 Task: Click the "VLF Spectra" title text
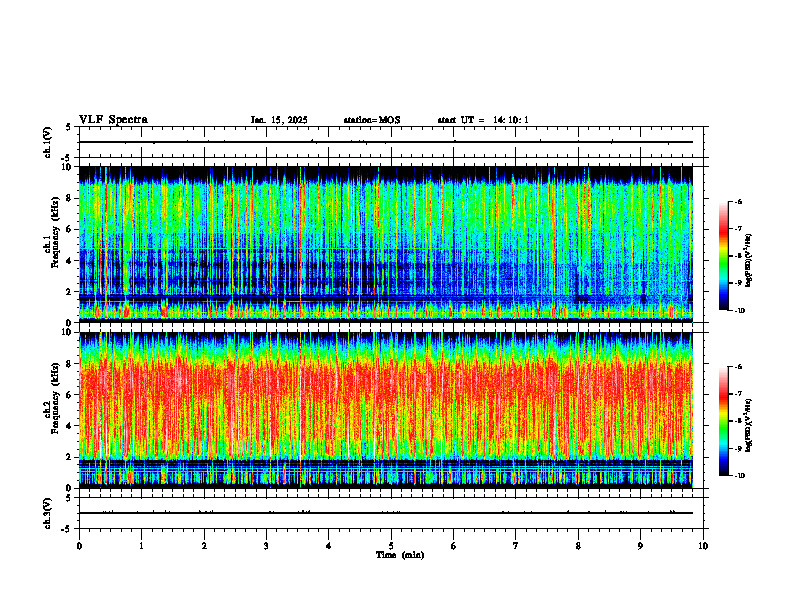point(113,120)
